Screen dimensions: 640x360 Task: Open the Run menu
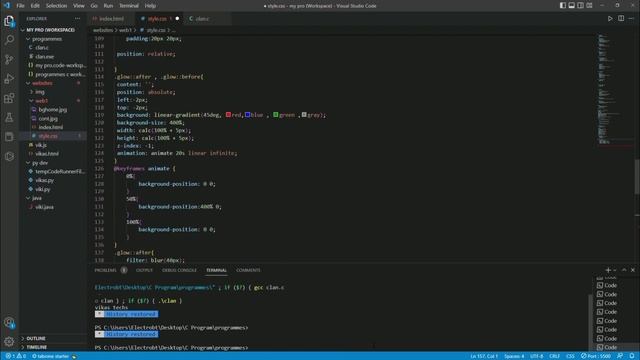(x=108, y=6)
